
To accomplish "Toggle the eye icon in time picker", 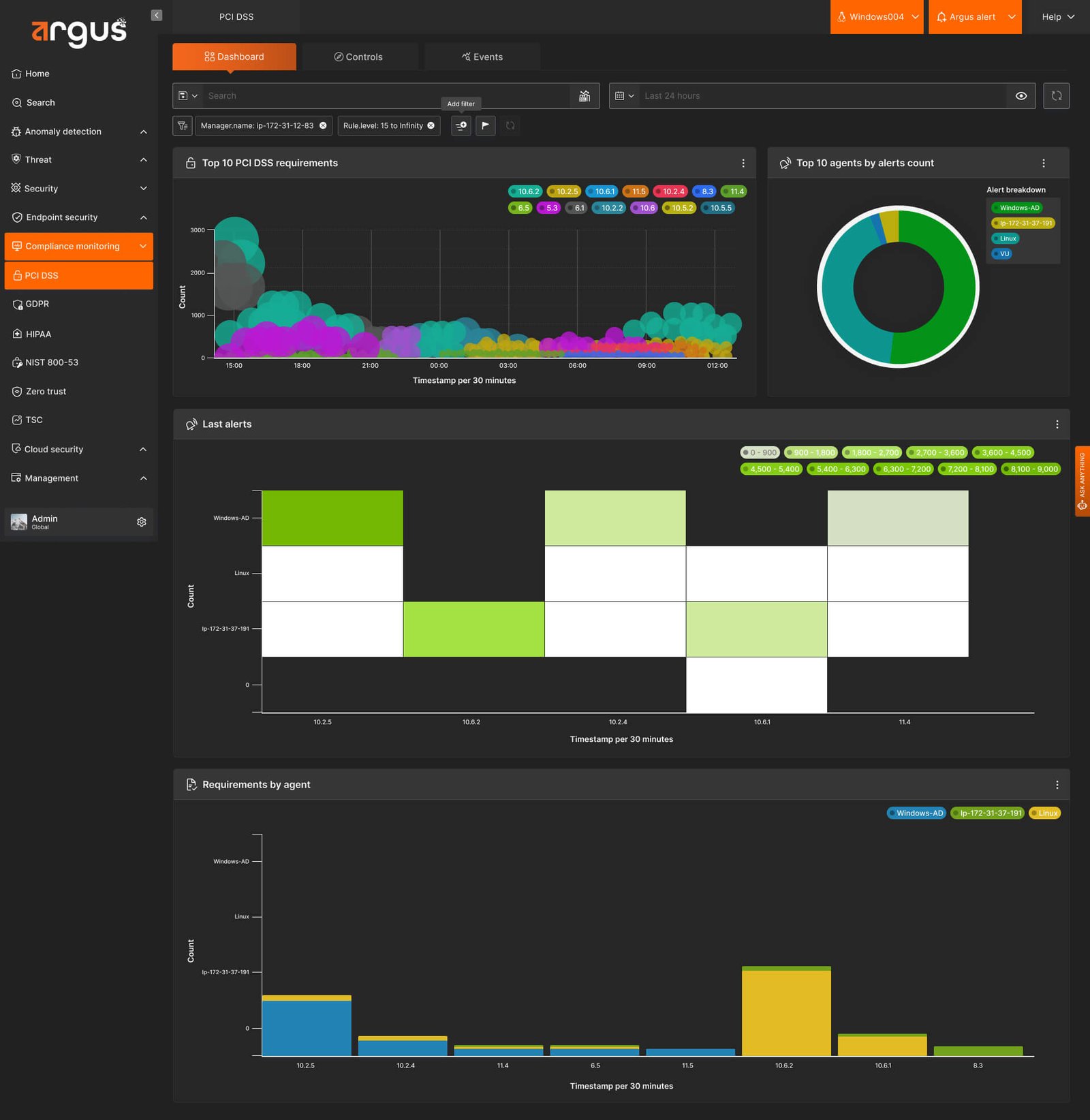I will (x=1021, y=96).
